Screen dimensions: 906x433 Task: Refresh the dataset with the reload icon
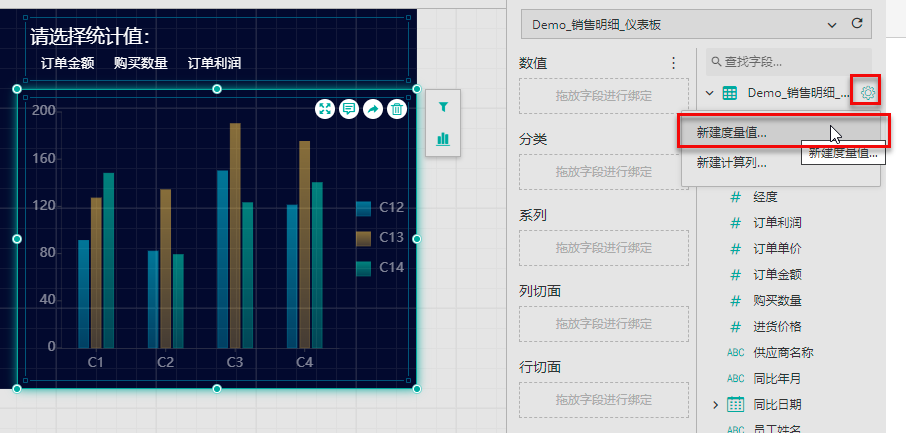pos(856,24)
